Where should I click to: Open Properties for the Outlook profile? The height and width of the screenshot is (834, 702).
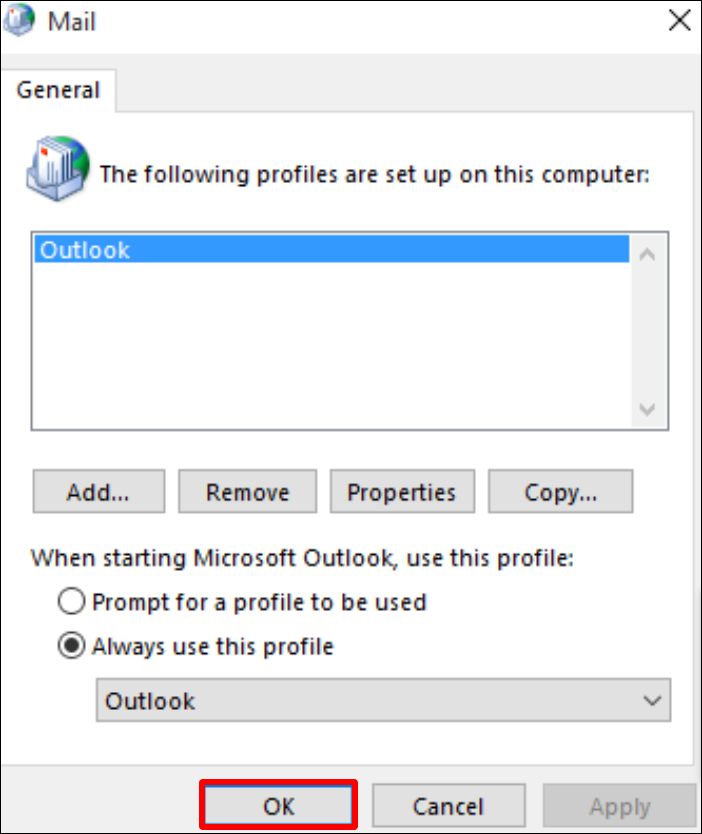(x=401, y=491)
